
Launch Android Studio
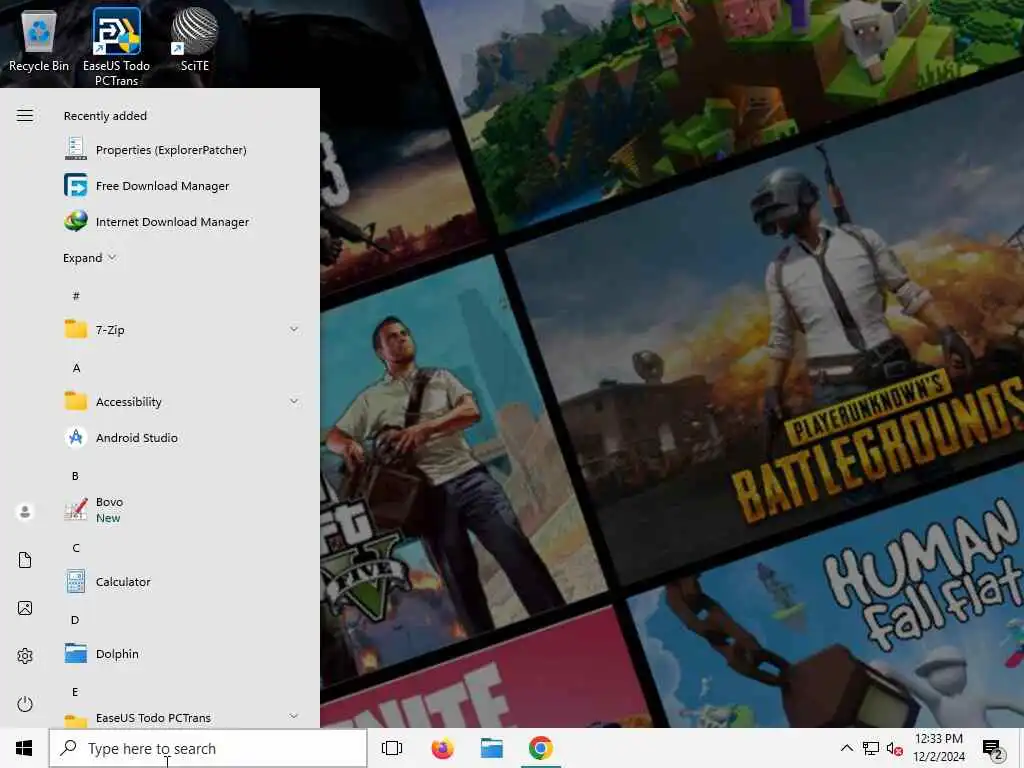click(183, 438)
